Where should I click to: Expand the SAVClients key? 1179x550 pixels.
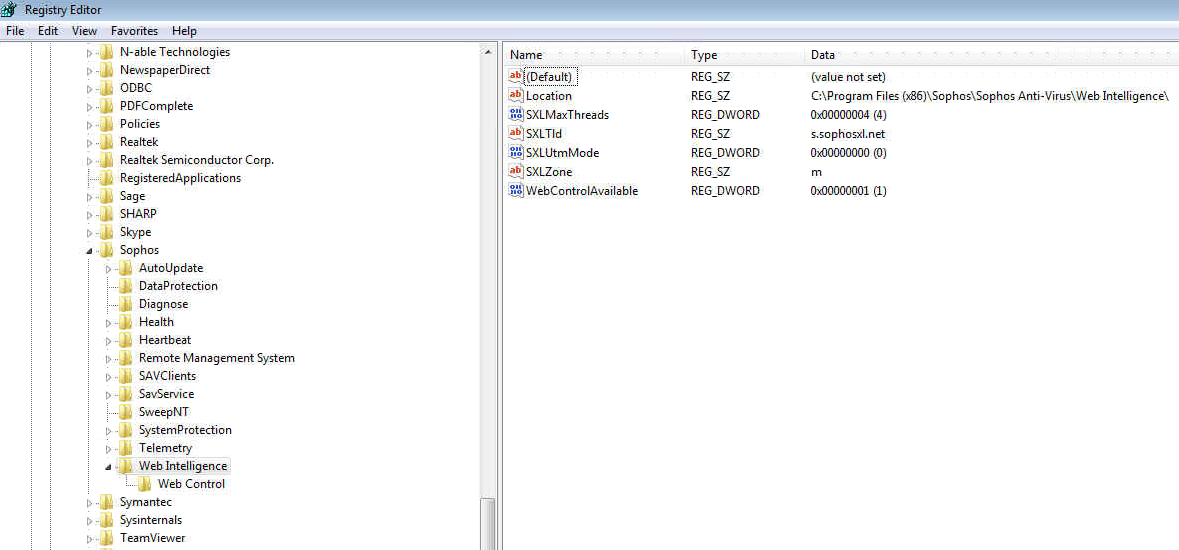click(108, 377)
